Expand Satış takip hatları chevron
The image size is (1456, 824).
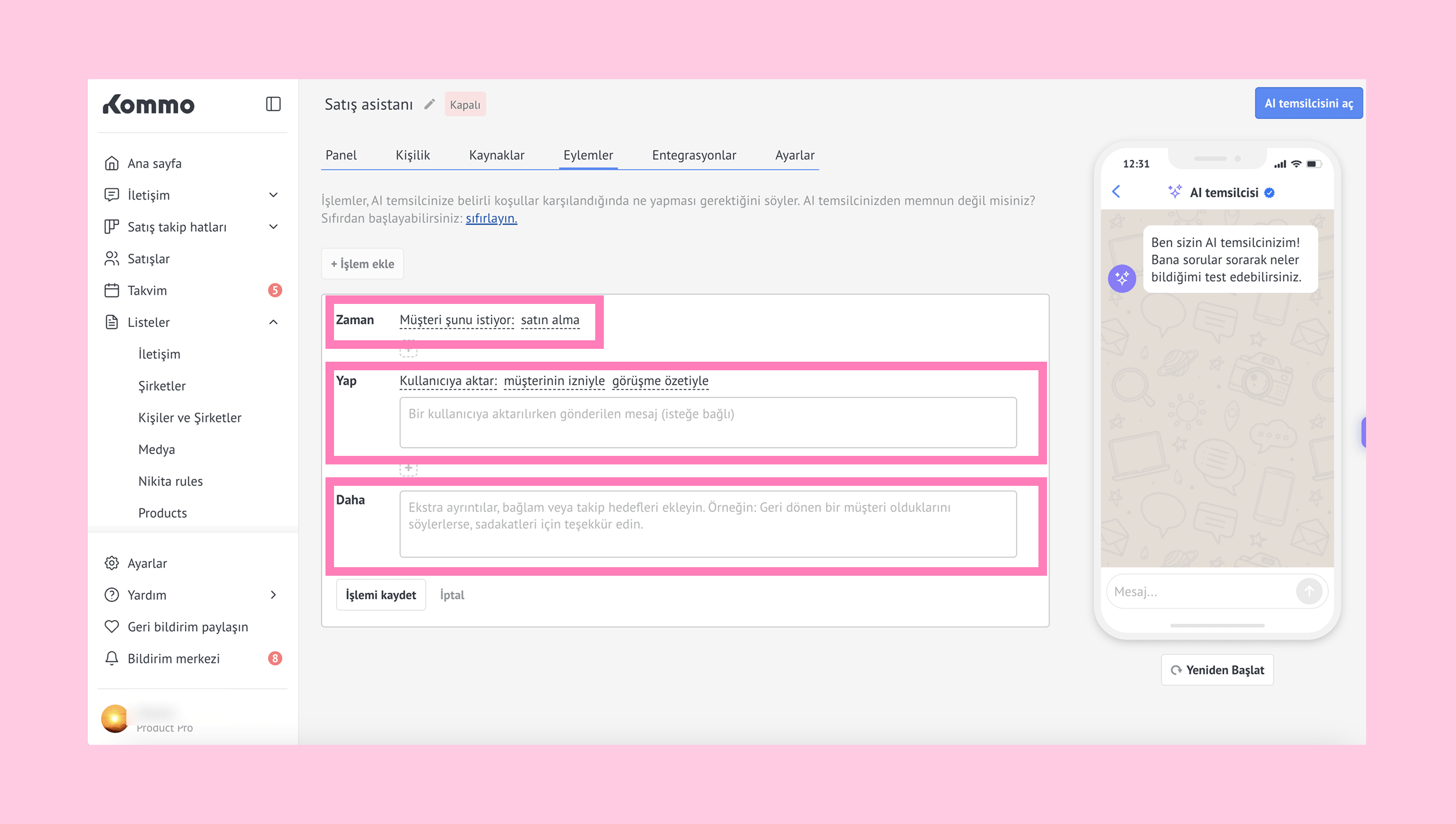click(274, 227)
